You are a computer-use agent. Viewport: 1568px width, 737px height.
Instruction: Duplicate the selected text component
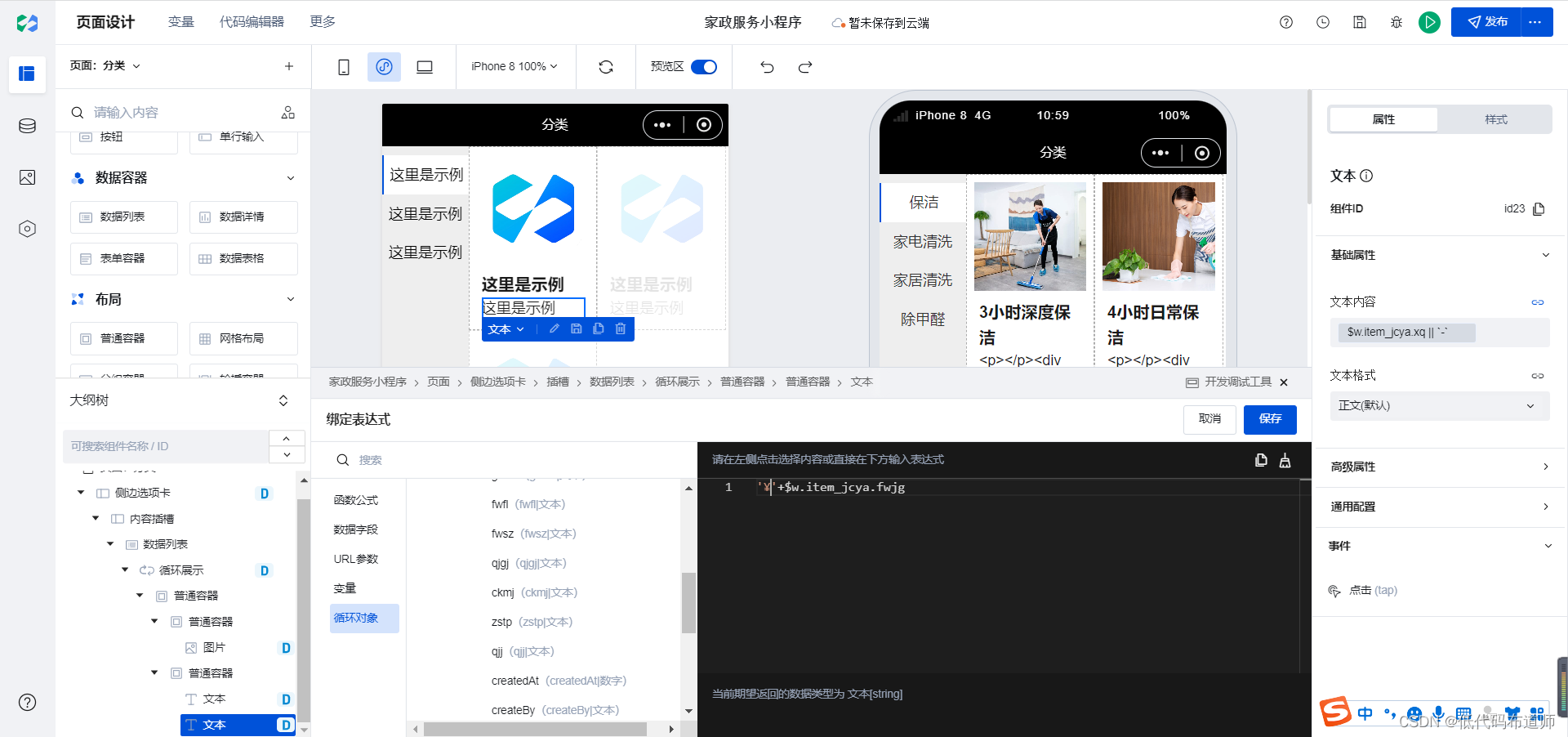point(599,328)
